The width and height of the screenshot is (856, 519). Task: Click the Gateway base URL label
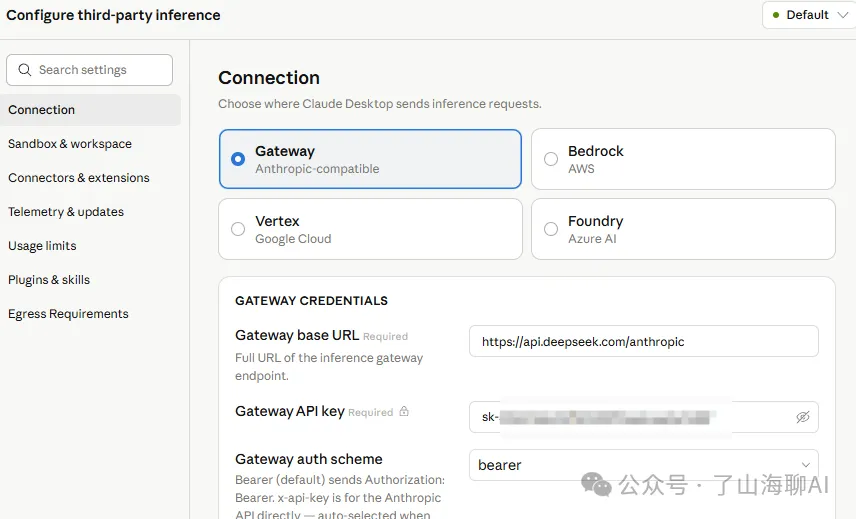[297, 335]
